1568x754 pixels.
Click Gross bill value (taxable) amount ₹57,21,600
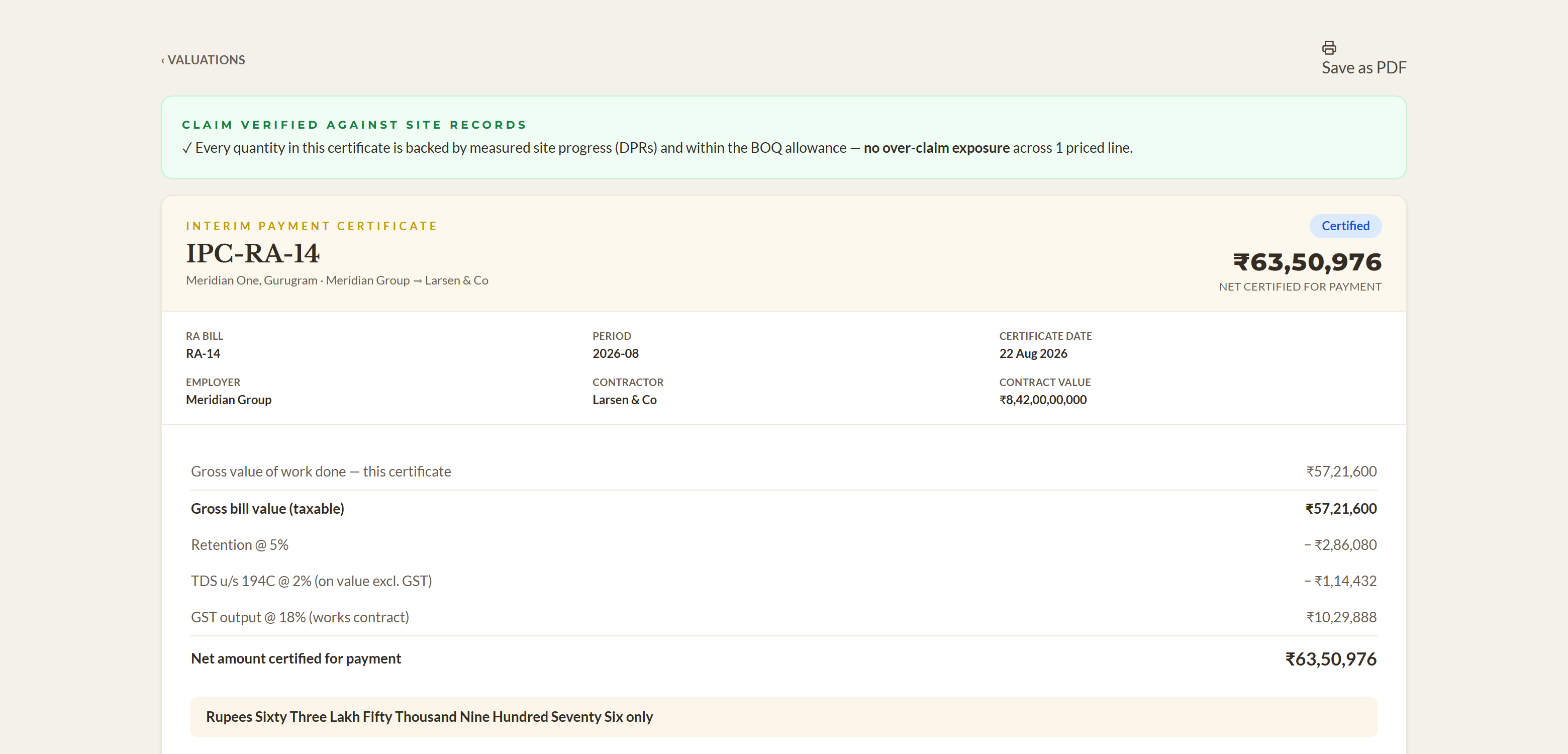[x=1340, y=509]
